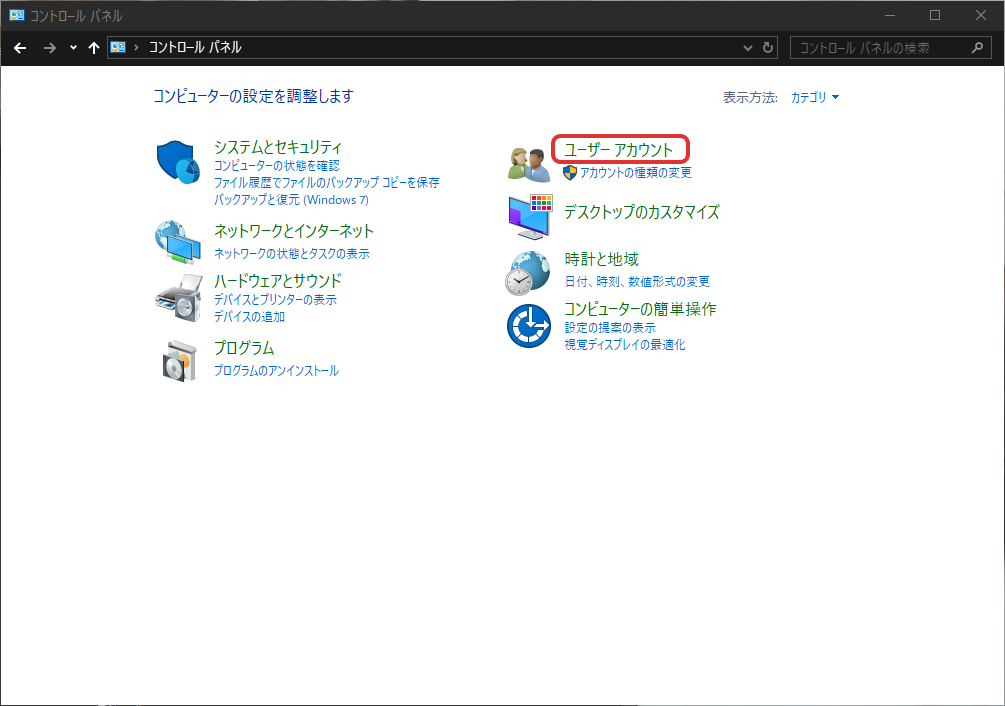Click the Hardware and Sound printer icon

pyautogui.click(x=179, y=298)
